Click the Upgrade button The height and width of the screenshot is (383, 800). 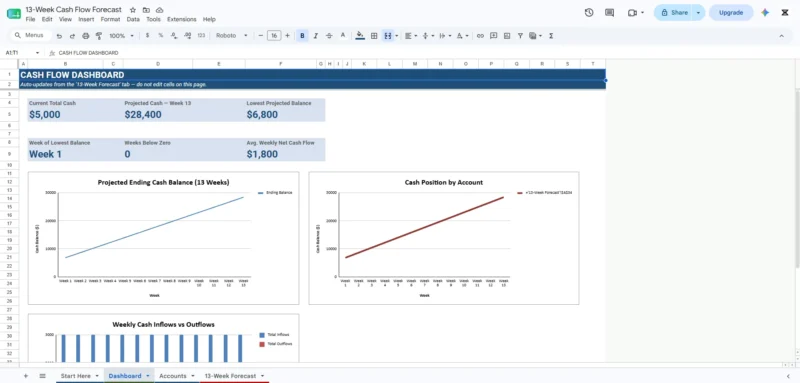tap(731, 13)
